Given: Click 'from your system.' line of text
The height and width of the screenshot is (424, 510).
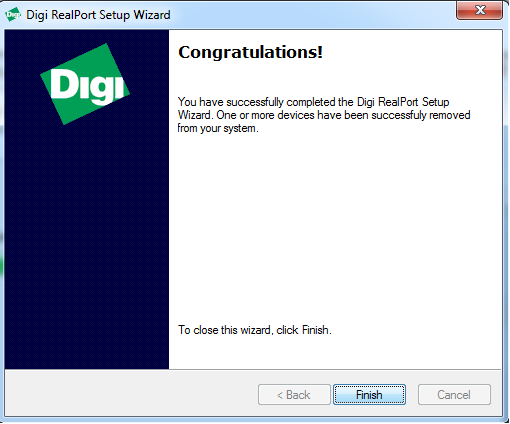Looking at the screenshot, I should tap(218, 128).
